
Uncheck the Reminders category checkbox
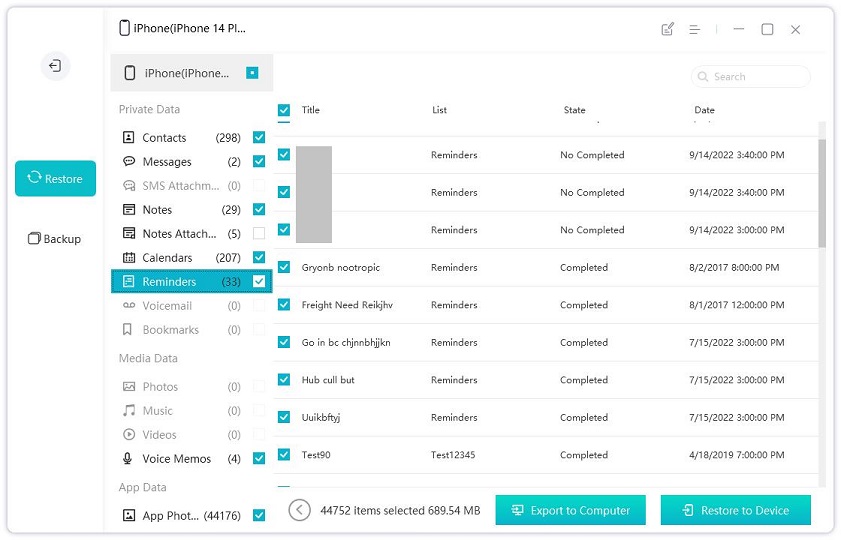pos(259,282)
